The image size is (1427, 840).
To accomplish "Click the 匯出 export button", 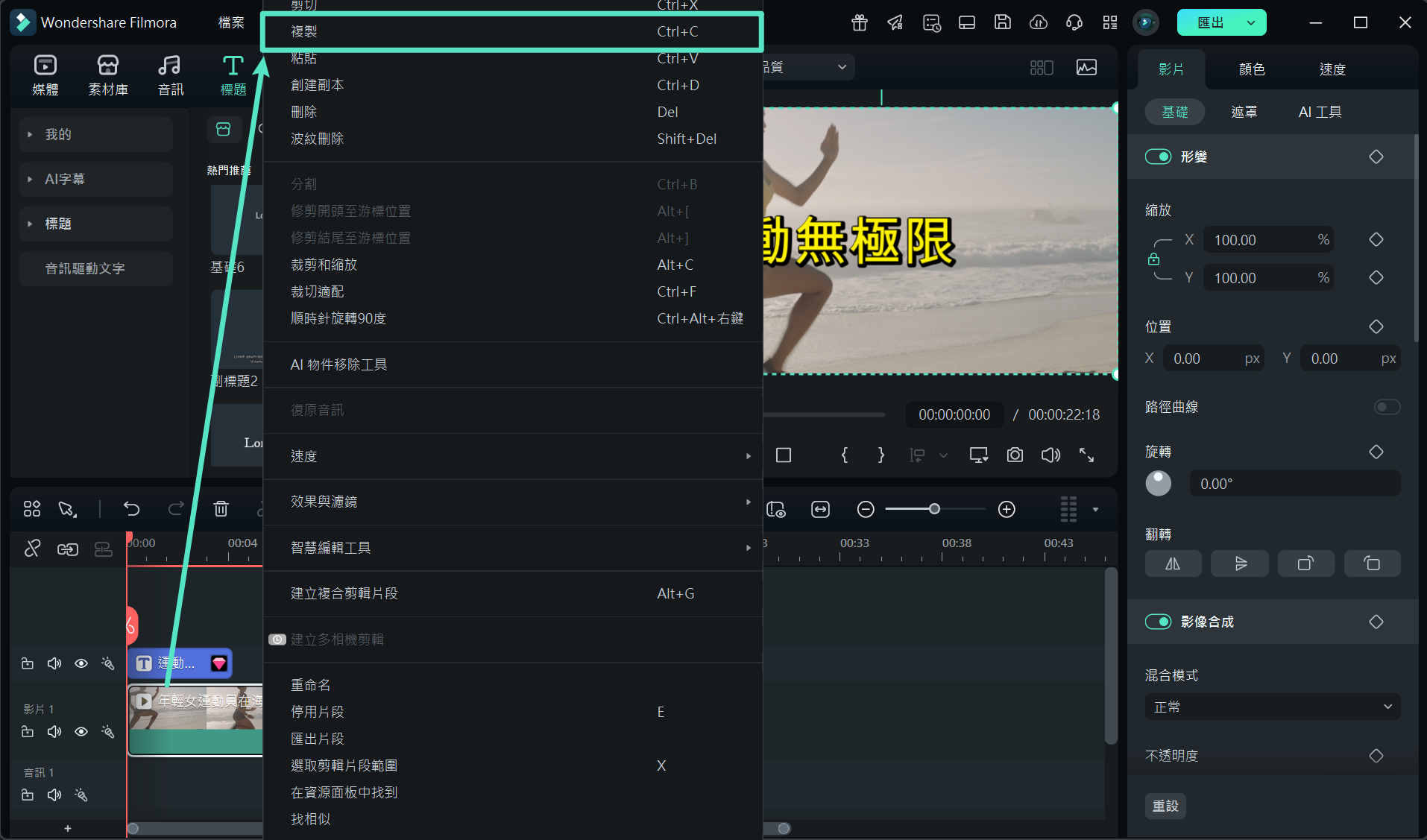I will (x=1210, y=22).
